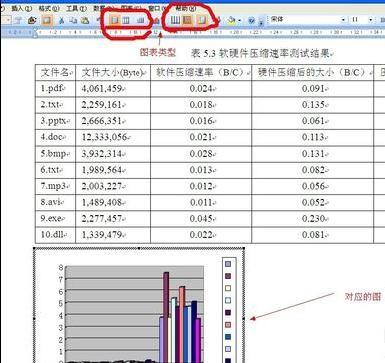
Task: Click the 4,061,459 file size cell
Action: tap(113, 89)
